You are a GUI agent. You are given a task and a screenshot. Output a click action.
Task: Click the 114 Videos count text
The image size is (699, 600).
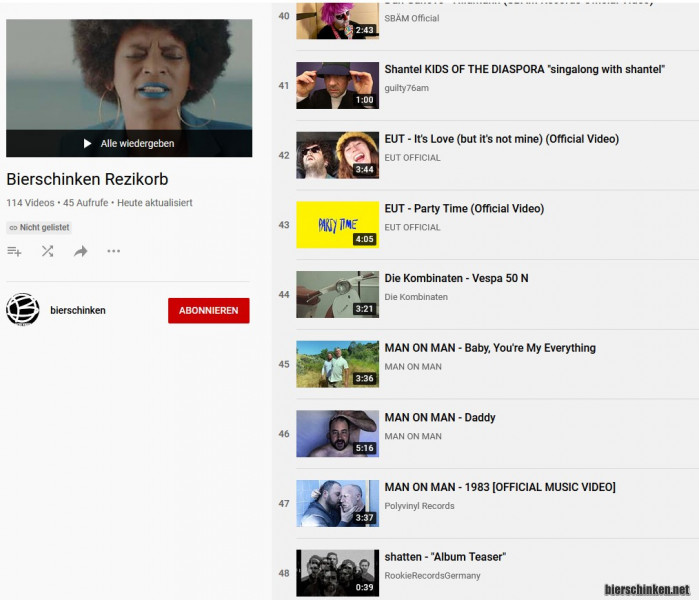point(30,203)
